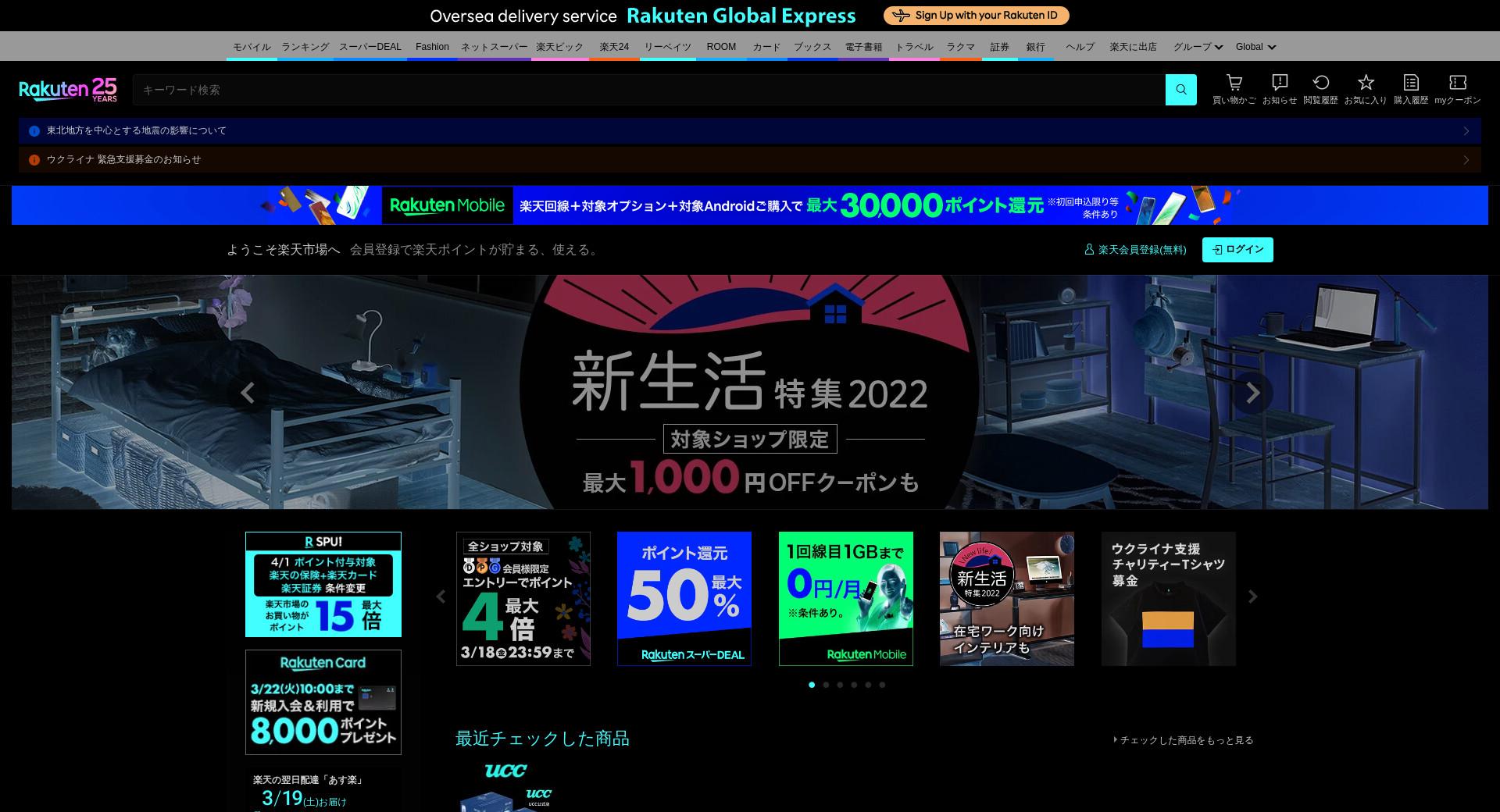Click the cyan search magnifier button

pos(1180,90)
